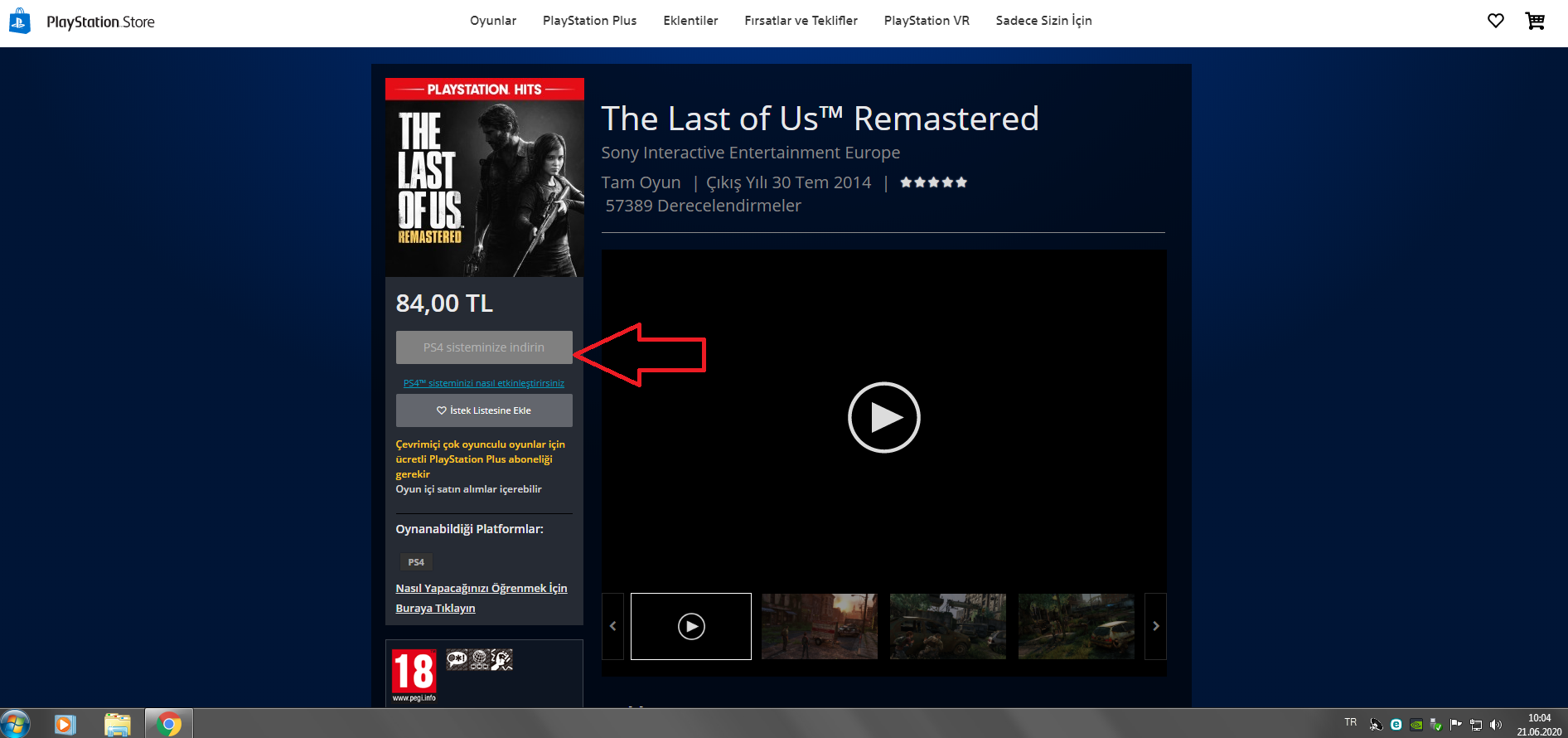The height and width of the screenshot is (738, 1568).
Task: Click the five-star rating icons
Action: 933,182
